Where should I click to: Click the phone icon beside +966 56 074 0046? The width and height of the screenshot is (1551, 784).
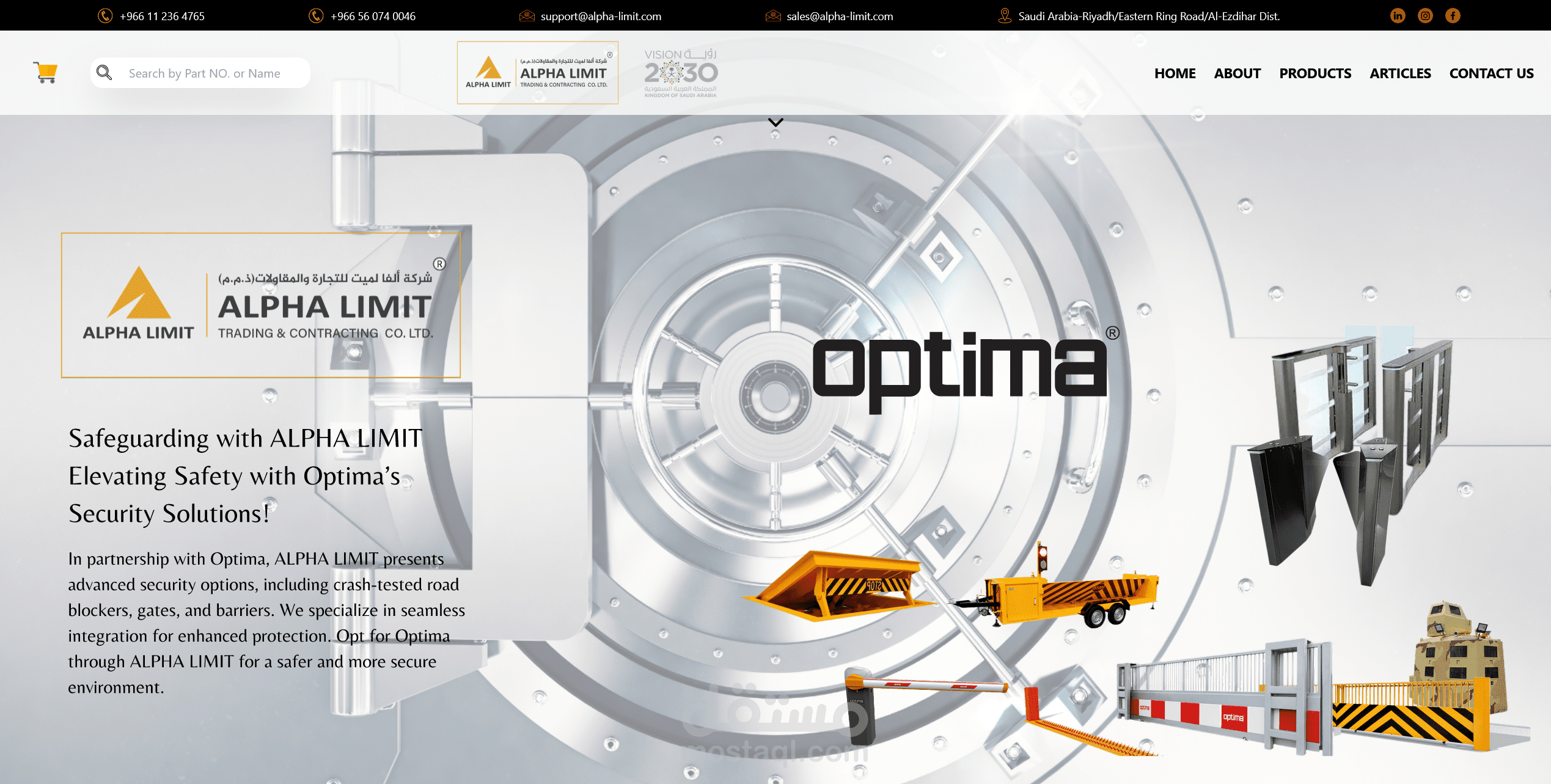click(316, 16)
